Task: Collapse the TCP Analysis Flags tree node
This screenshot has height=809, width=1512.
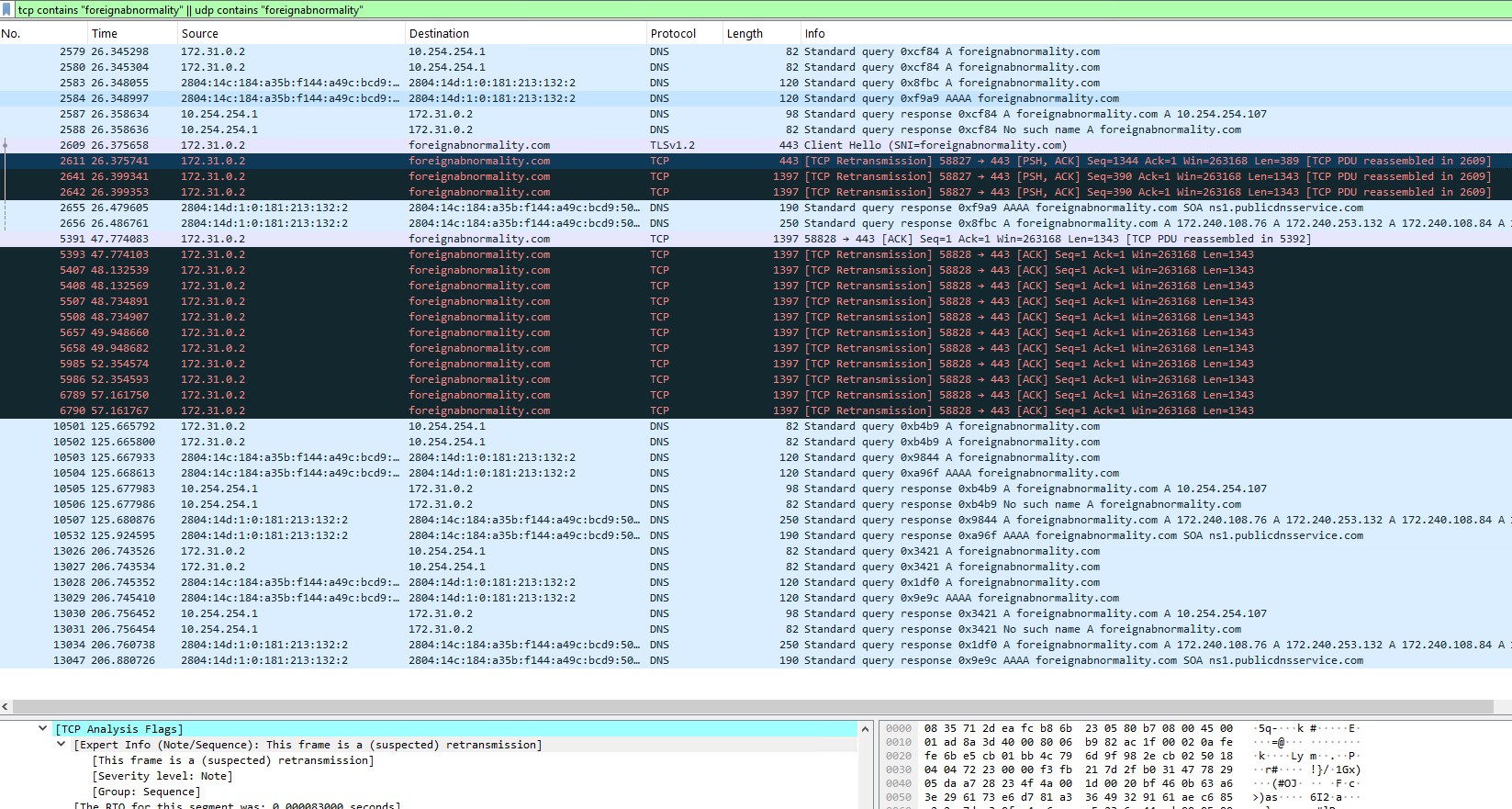Action: [42, 729]
